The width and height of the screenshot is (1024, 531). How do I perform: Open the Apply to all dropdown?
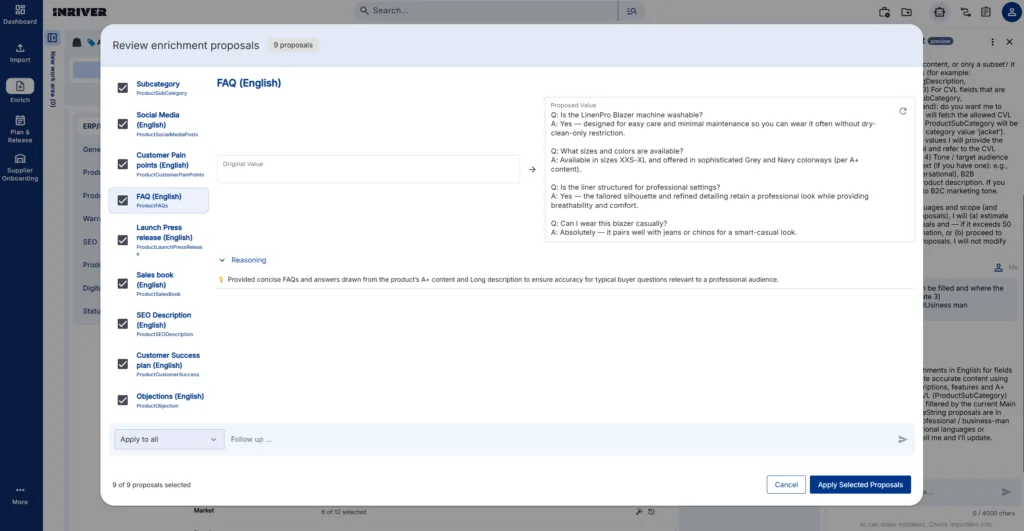tap(168, 440)
